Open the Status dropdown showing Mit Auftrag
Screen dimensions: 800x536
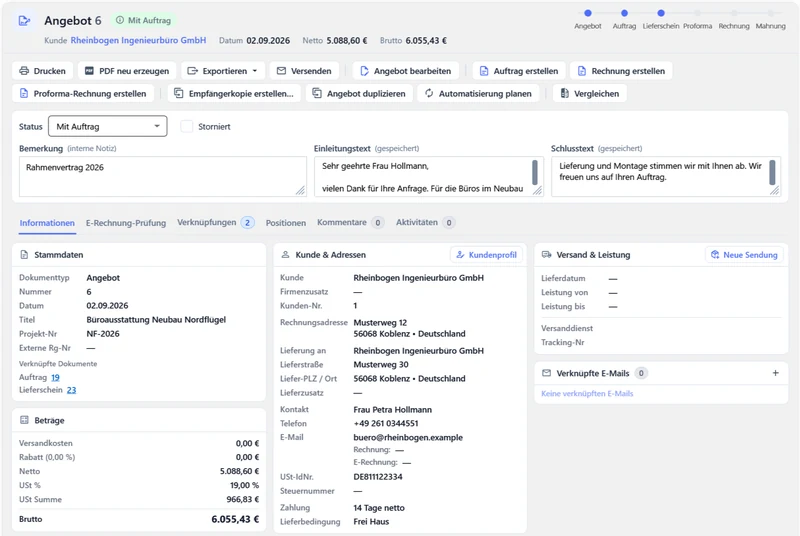108,126
